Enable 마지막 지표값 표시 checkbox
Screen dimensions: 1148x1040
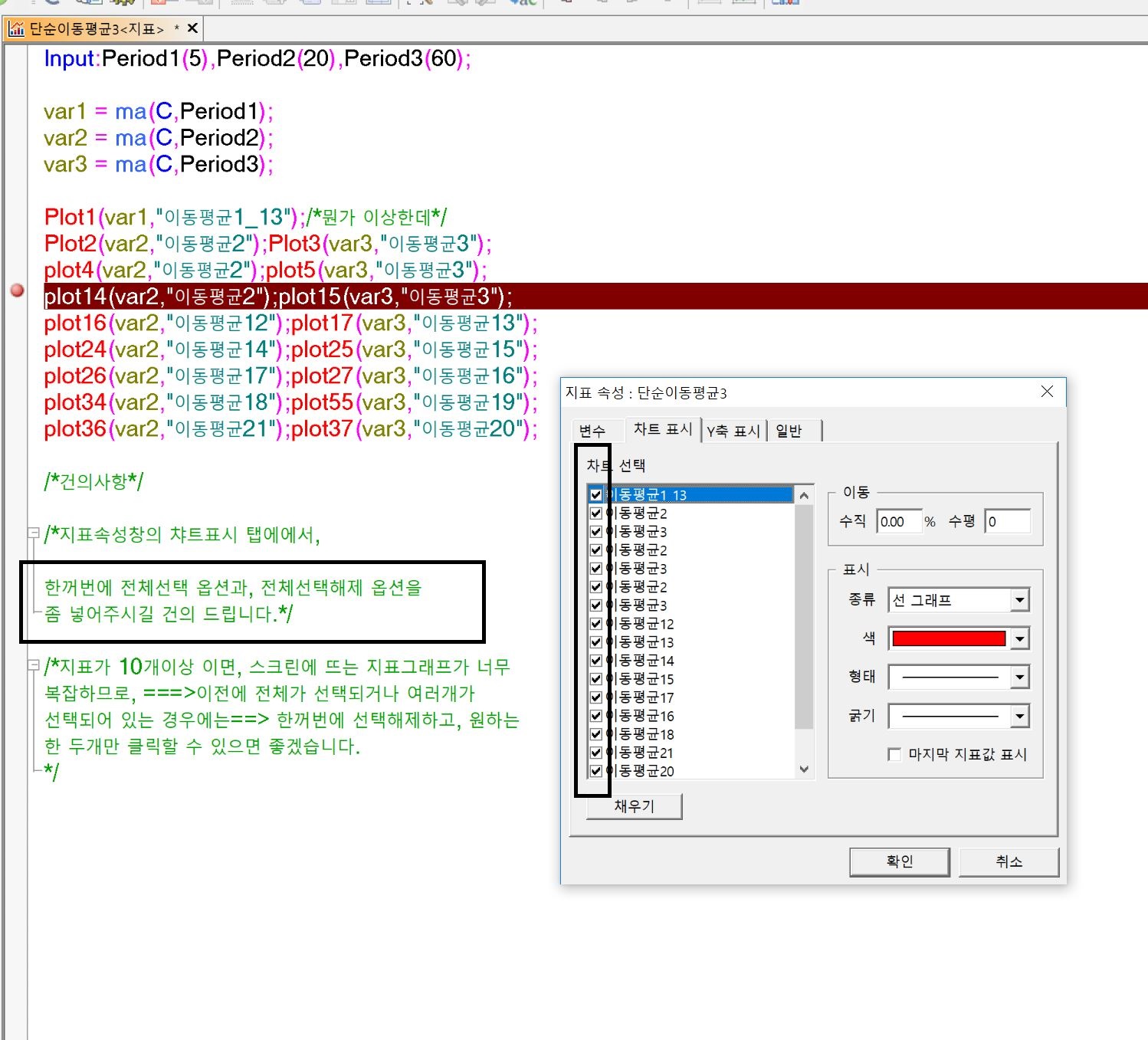(x=894, y=754)
